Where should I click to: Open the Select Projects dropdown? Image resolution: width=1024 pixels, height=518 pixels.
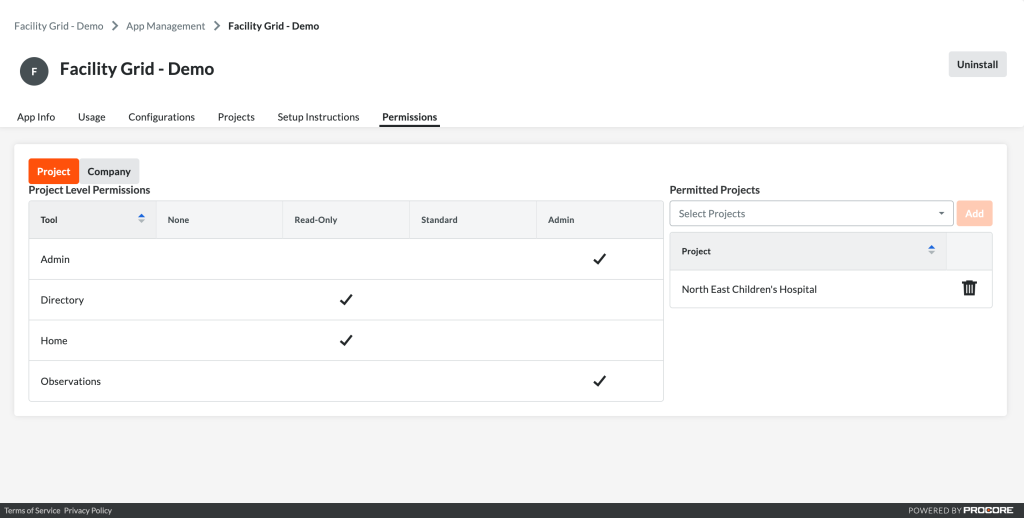[x=811, y=214]
